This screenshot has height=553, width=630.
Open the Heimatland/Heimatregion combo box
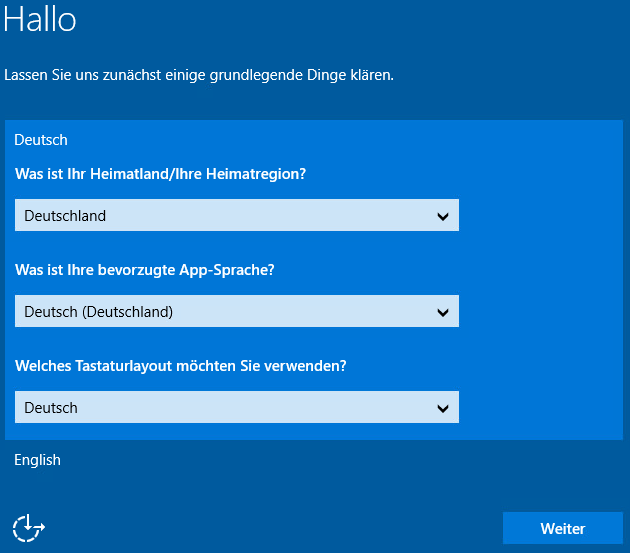[236, 215]
